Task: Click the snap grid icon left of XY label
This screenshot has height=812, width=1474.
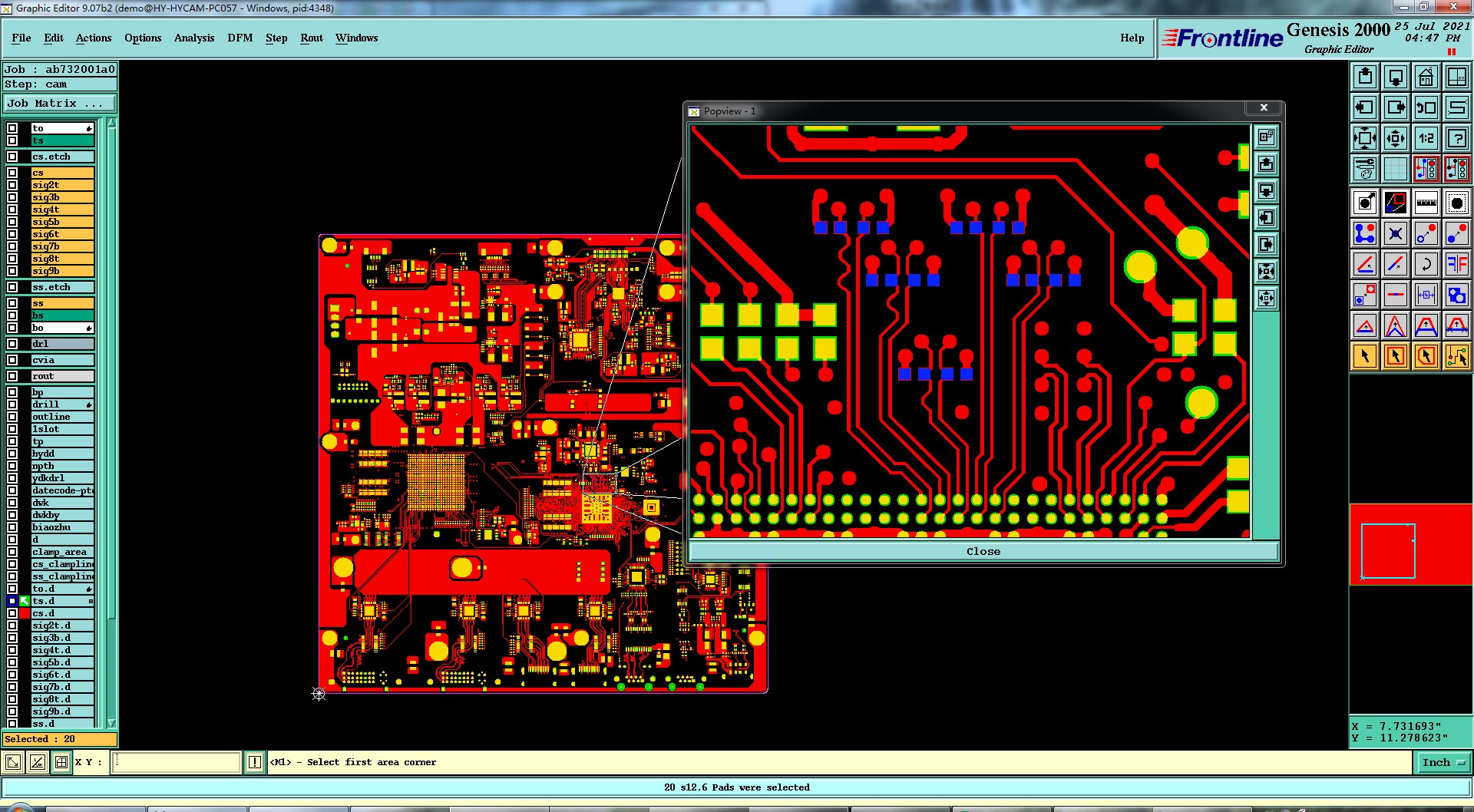Action: 61,762
